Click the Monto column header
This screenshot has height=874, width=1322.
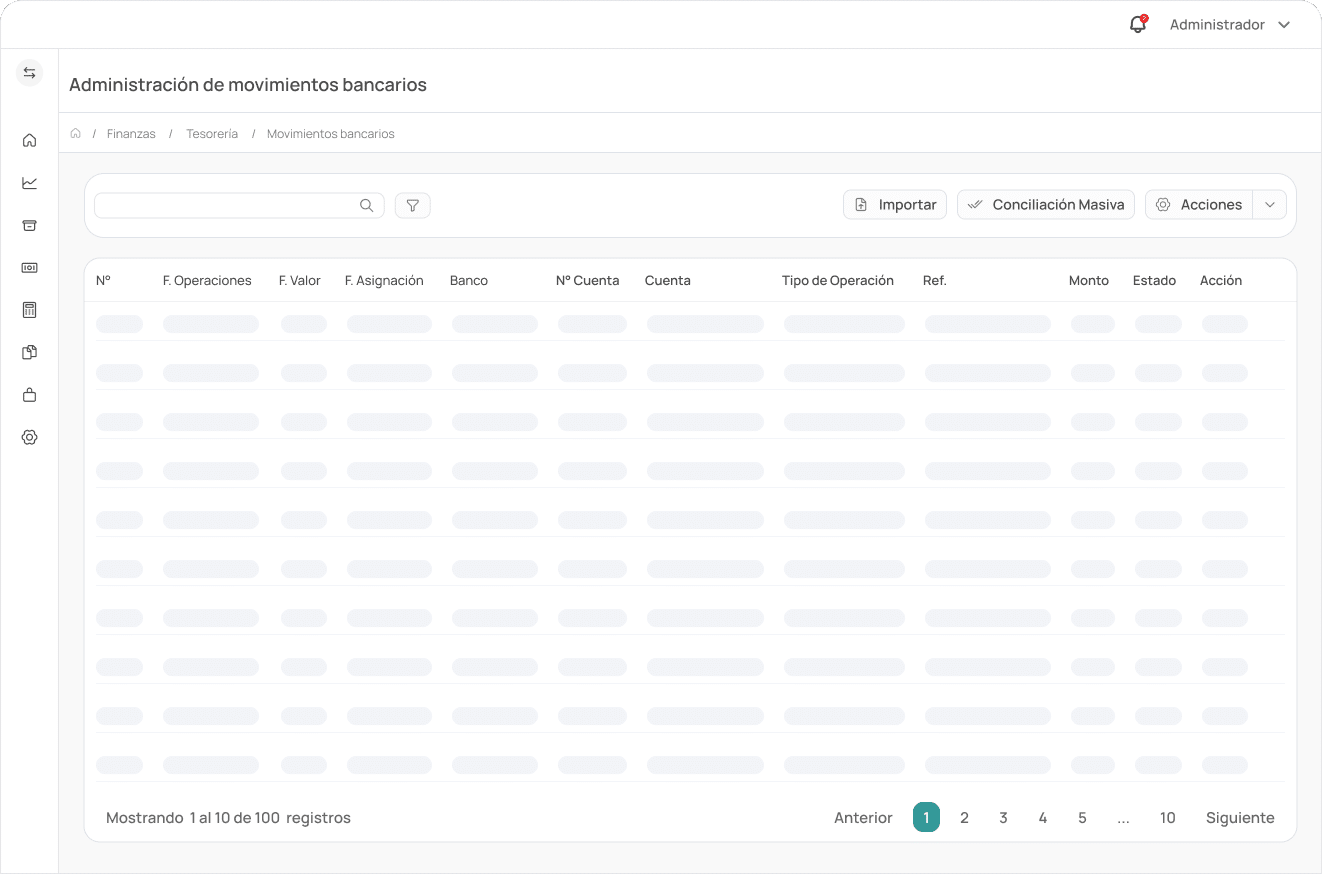pos(1089,280)
